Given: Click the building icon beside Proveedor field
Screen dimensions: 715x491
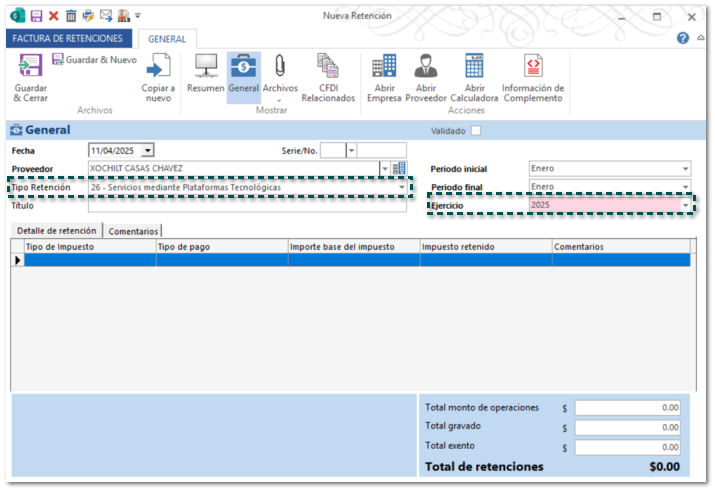Looking at the screenshot, I should (400, 169).
